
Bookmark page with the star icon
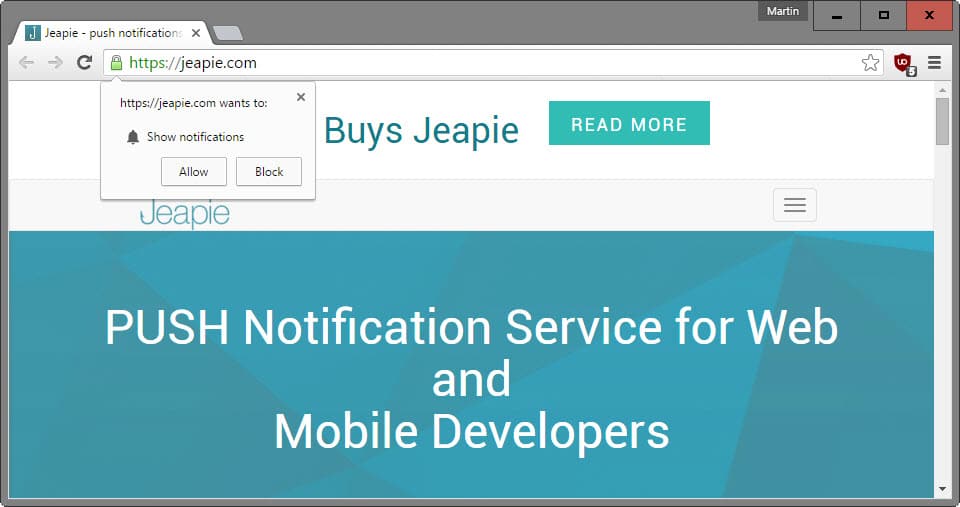click(x=870, y=62)
